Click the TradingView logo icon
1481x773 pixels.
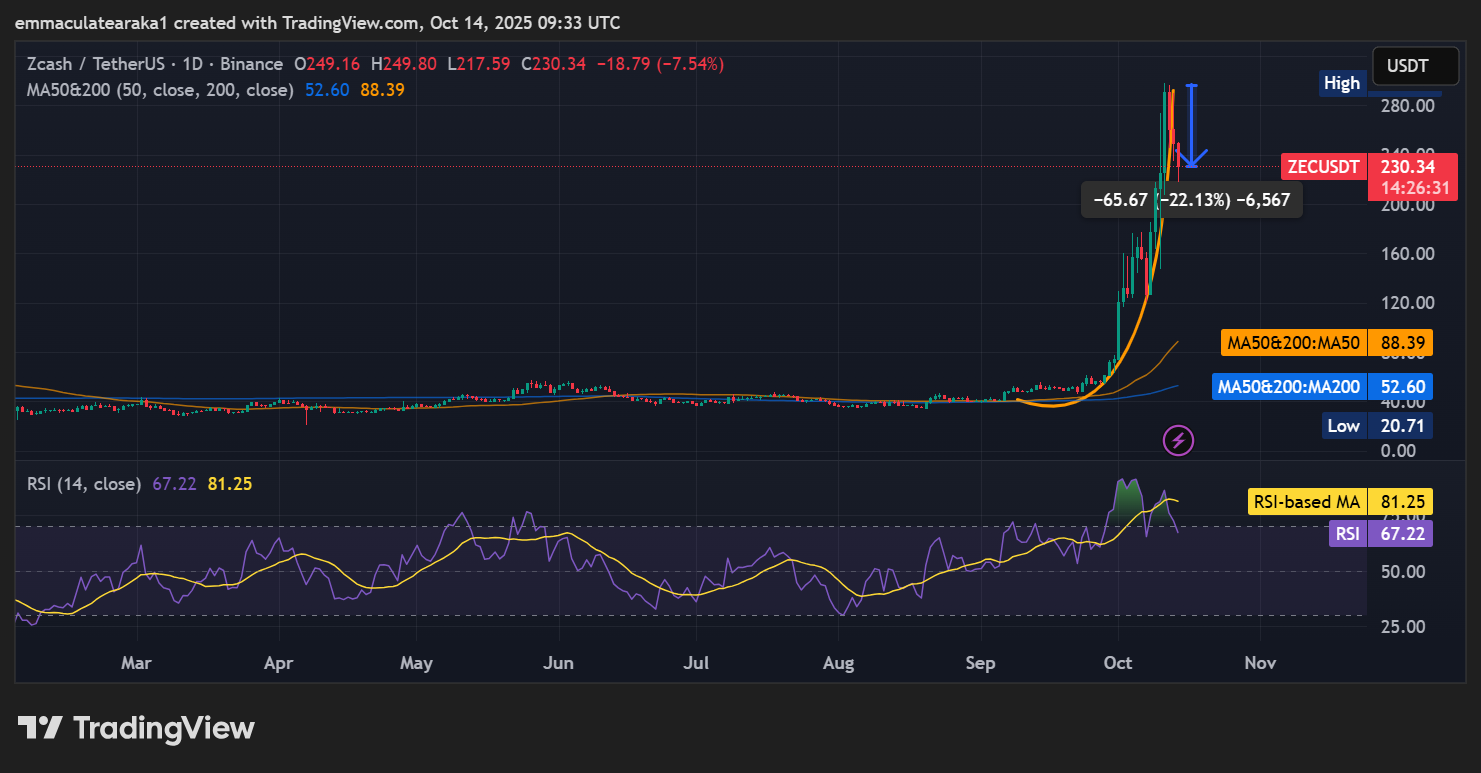[41, 728]
